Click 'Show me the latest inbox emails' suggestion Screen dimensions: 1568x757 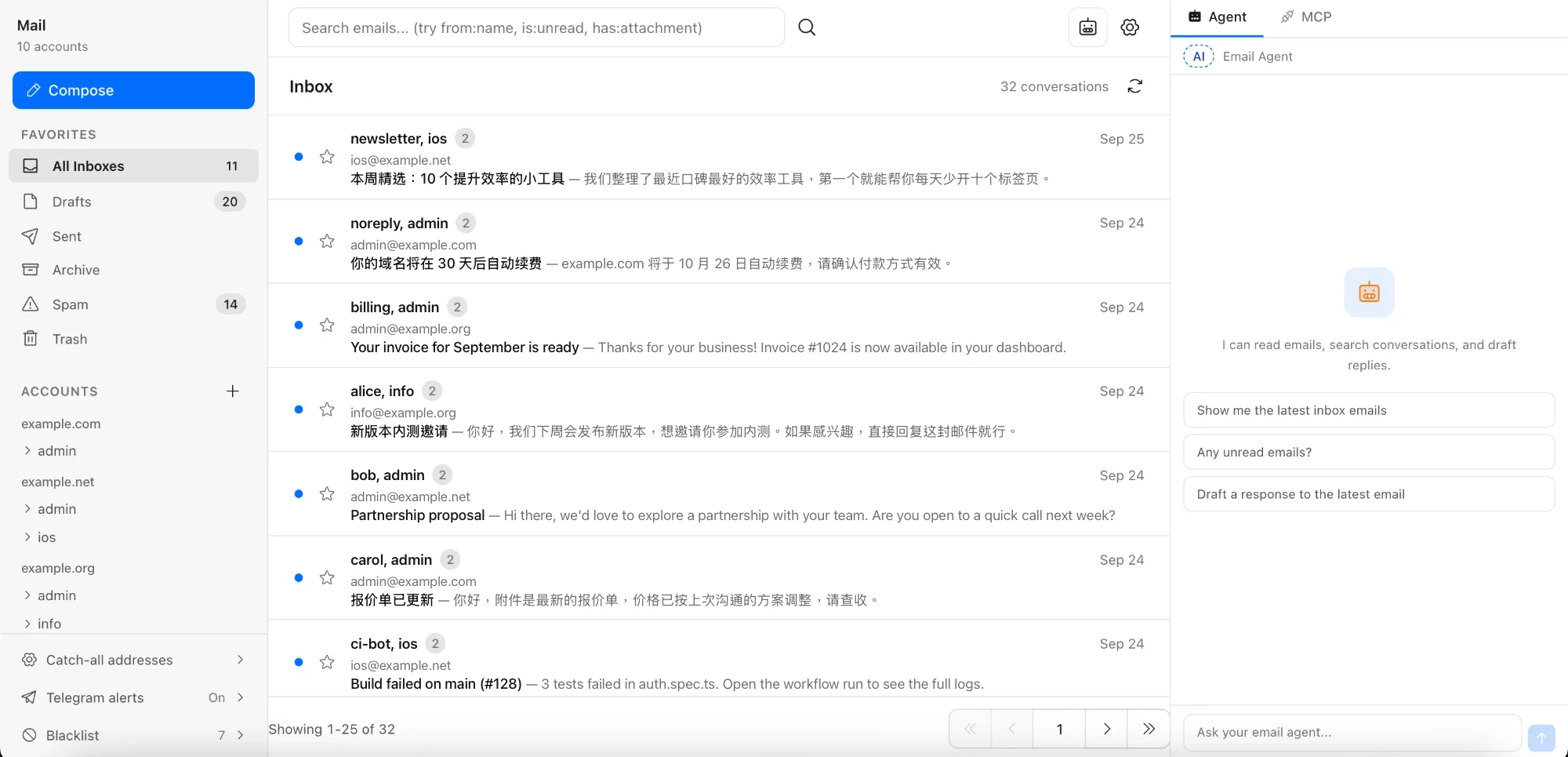pyautogui.click(x=1369, y=410)
